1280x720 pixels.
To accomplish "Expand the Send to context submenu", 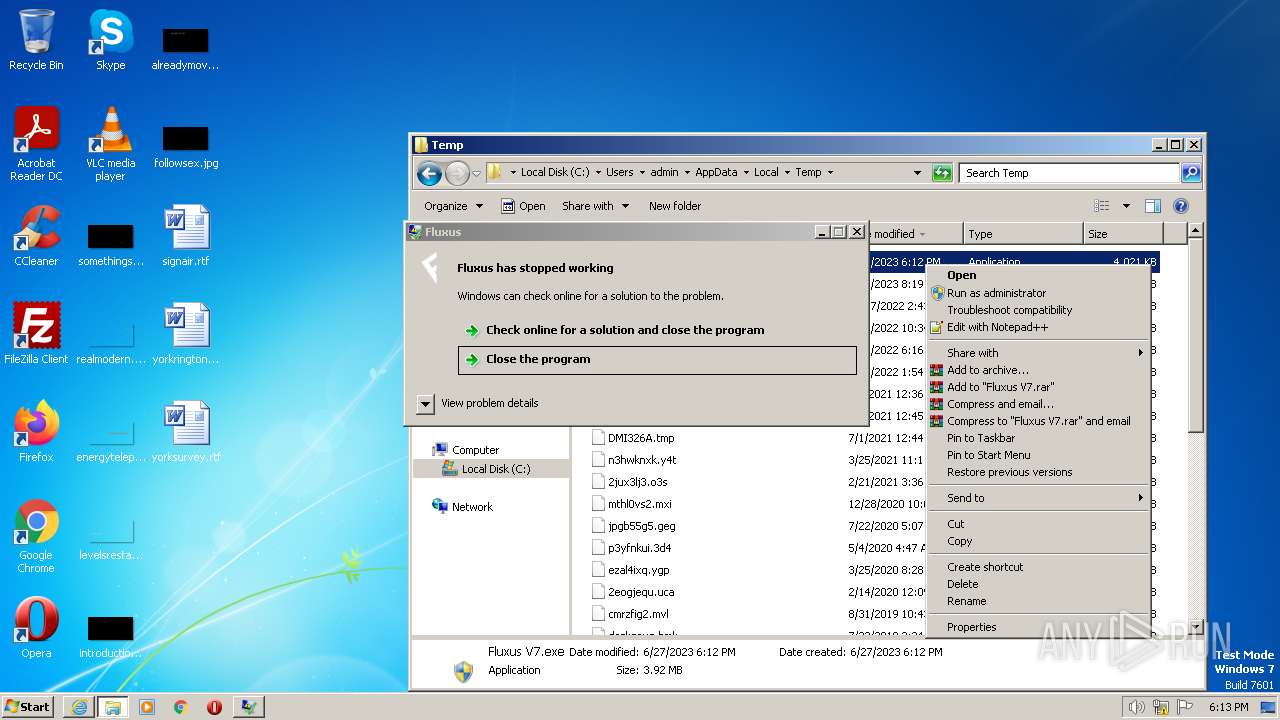I will pos(1037,498).
